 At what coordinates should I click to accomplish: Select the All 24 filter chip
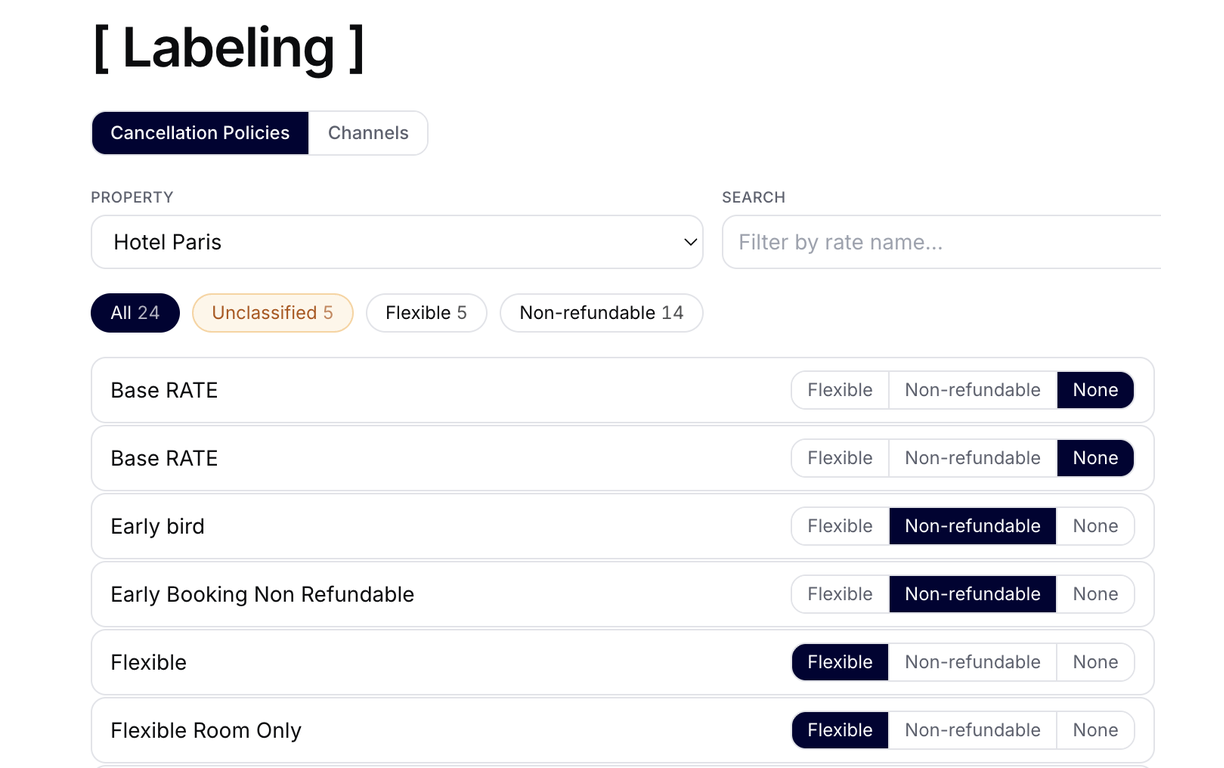coord(135,313)
